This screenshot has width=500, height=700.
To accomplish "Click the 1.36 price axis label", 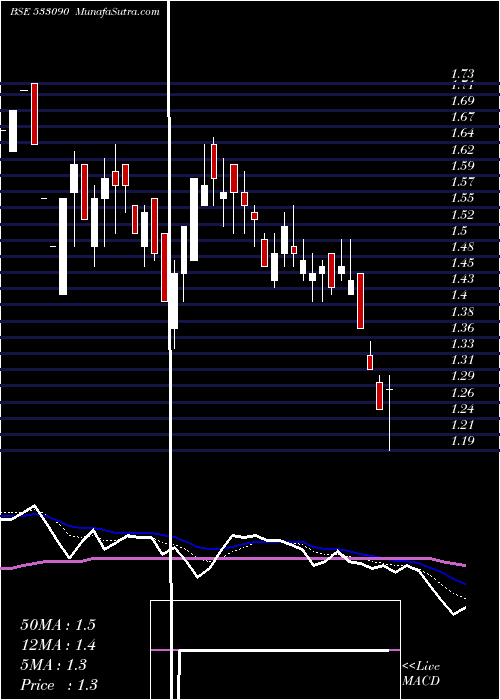I will pos(462,328).
